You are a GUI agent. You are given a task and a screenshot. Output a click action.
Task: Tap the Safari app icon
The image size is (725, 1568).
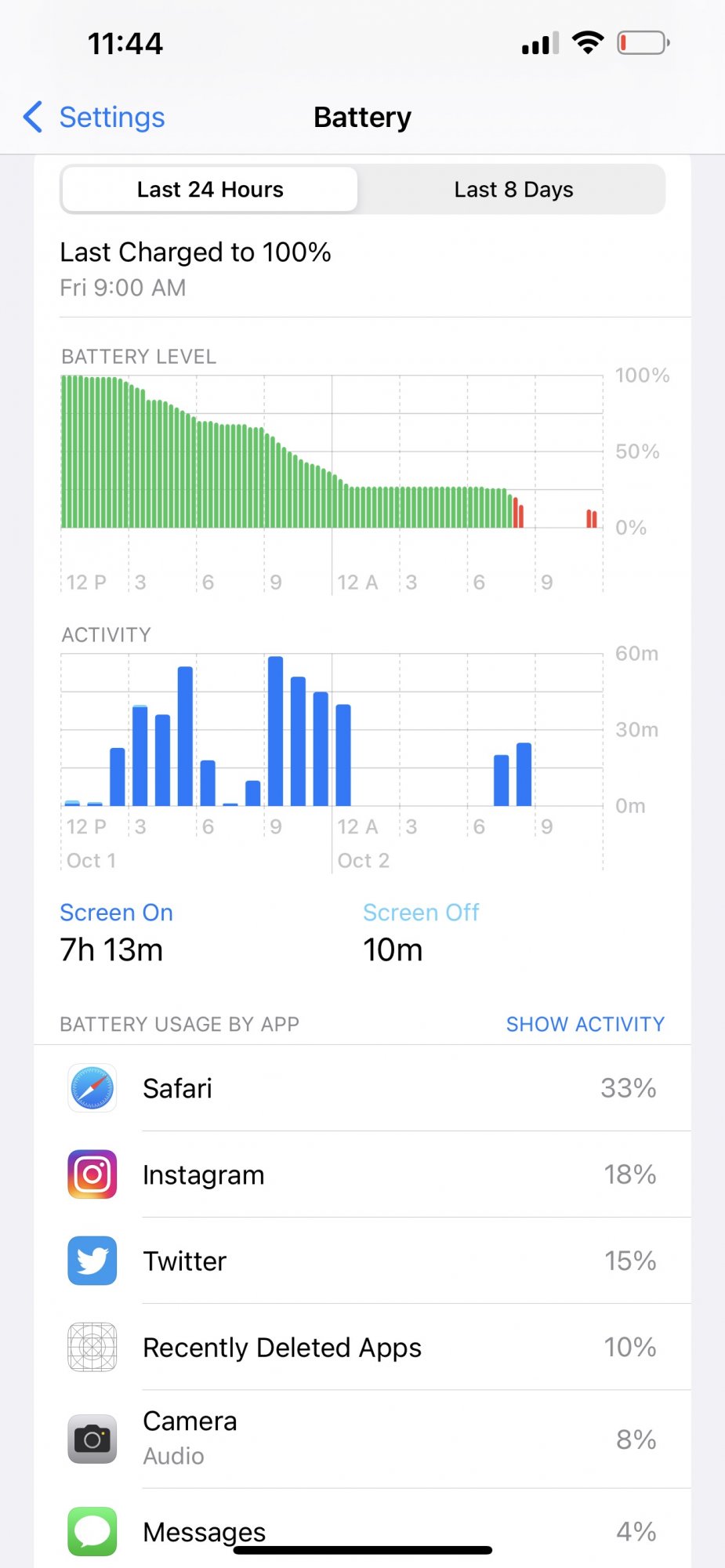click(92, 1088)
